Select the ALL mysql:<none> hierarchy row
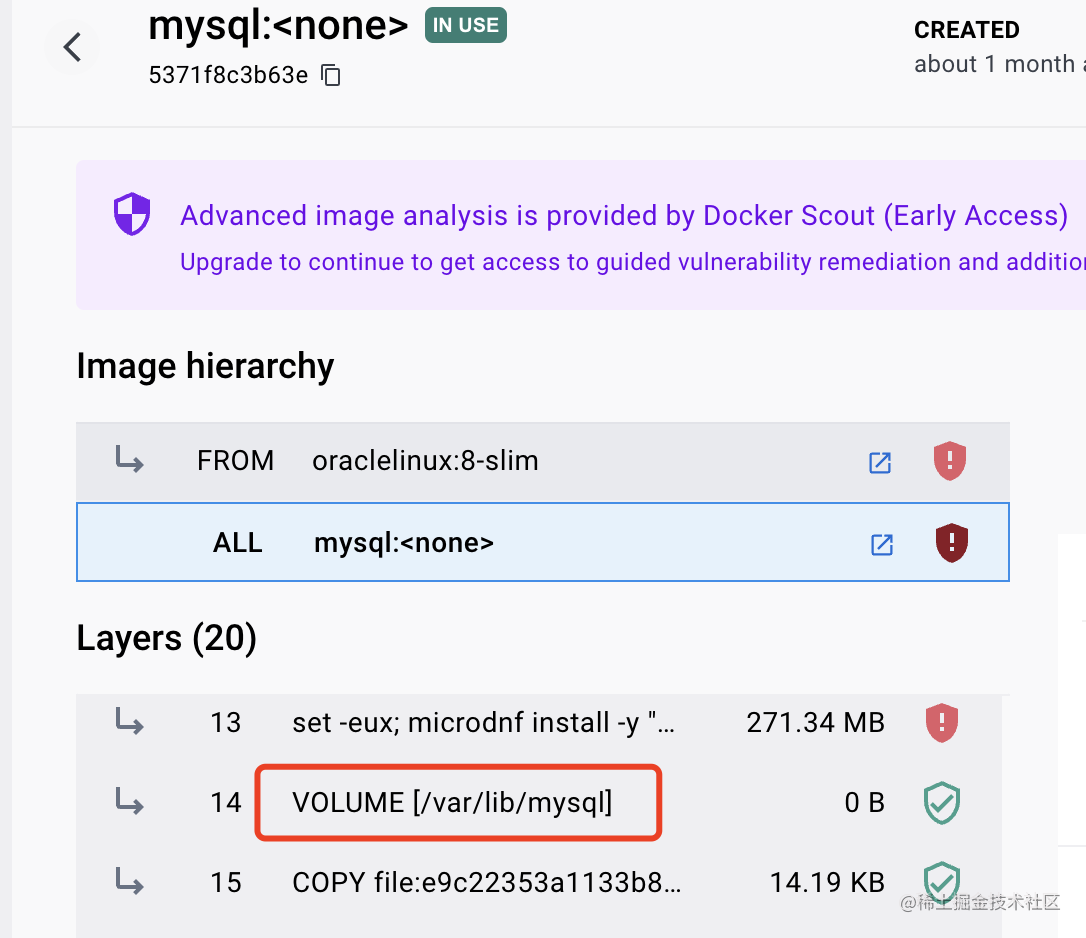The width and height of the screenshot is (1086, 938). [x=403, y=543]
